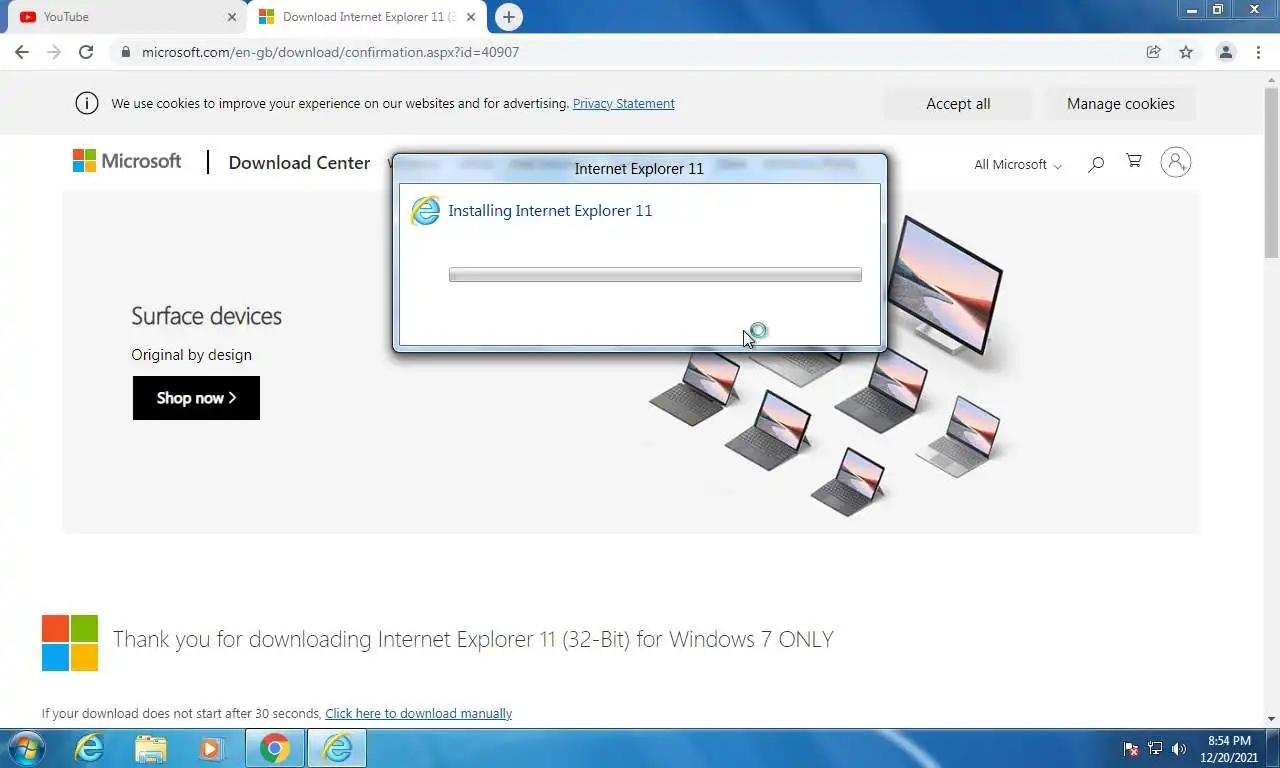The image size is (1280, 768).
Task: Switch to IE installer in taskbar
Action: tap(337, 748)
